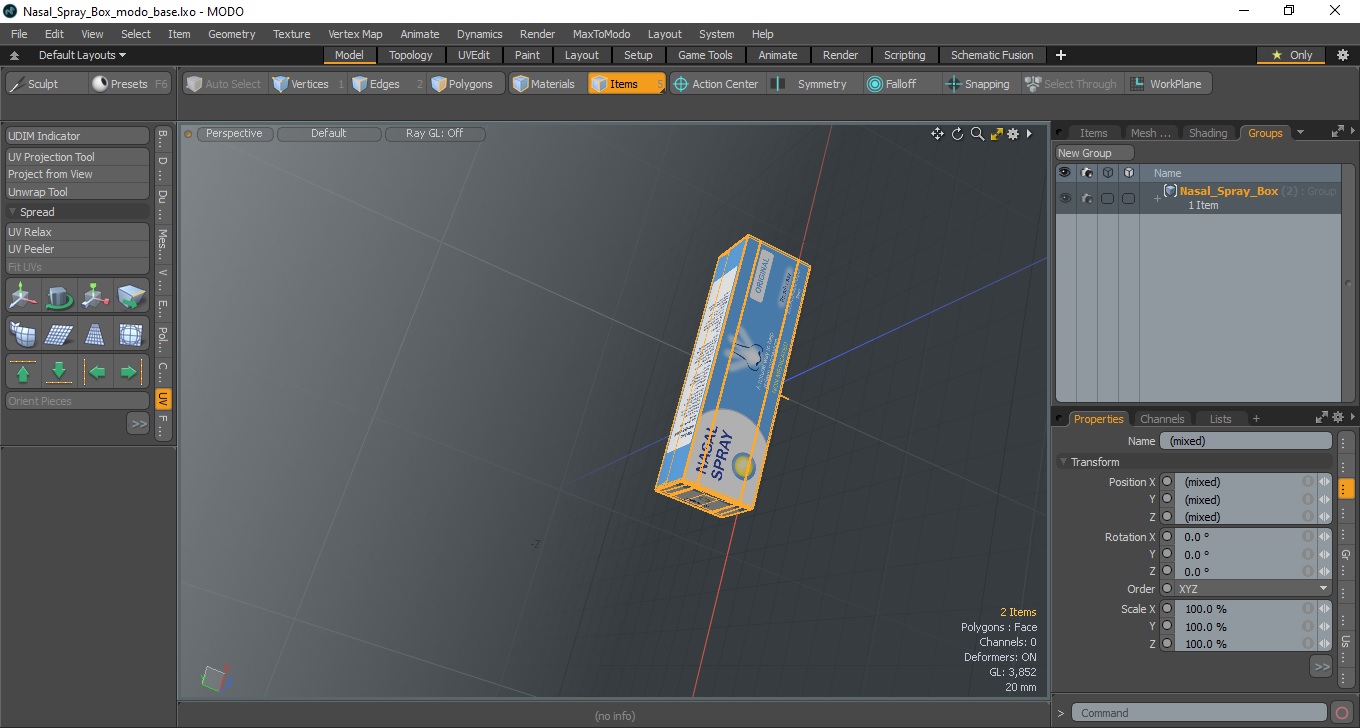Toggle Rotation X channel keyframe dot
This screenshot has height=728, width=1360.
[1167, 537]
